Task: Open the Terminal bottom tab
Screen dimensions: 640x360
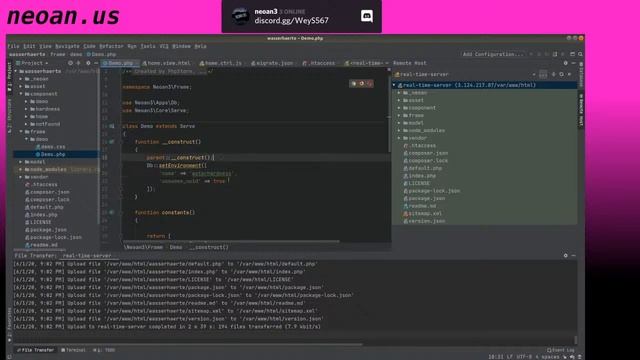Action: [x=73, y=350]
